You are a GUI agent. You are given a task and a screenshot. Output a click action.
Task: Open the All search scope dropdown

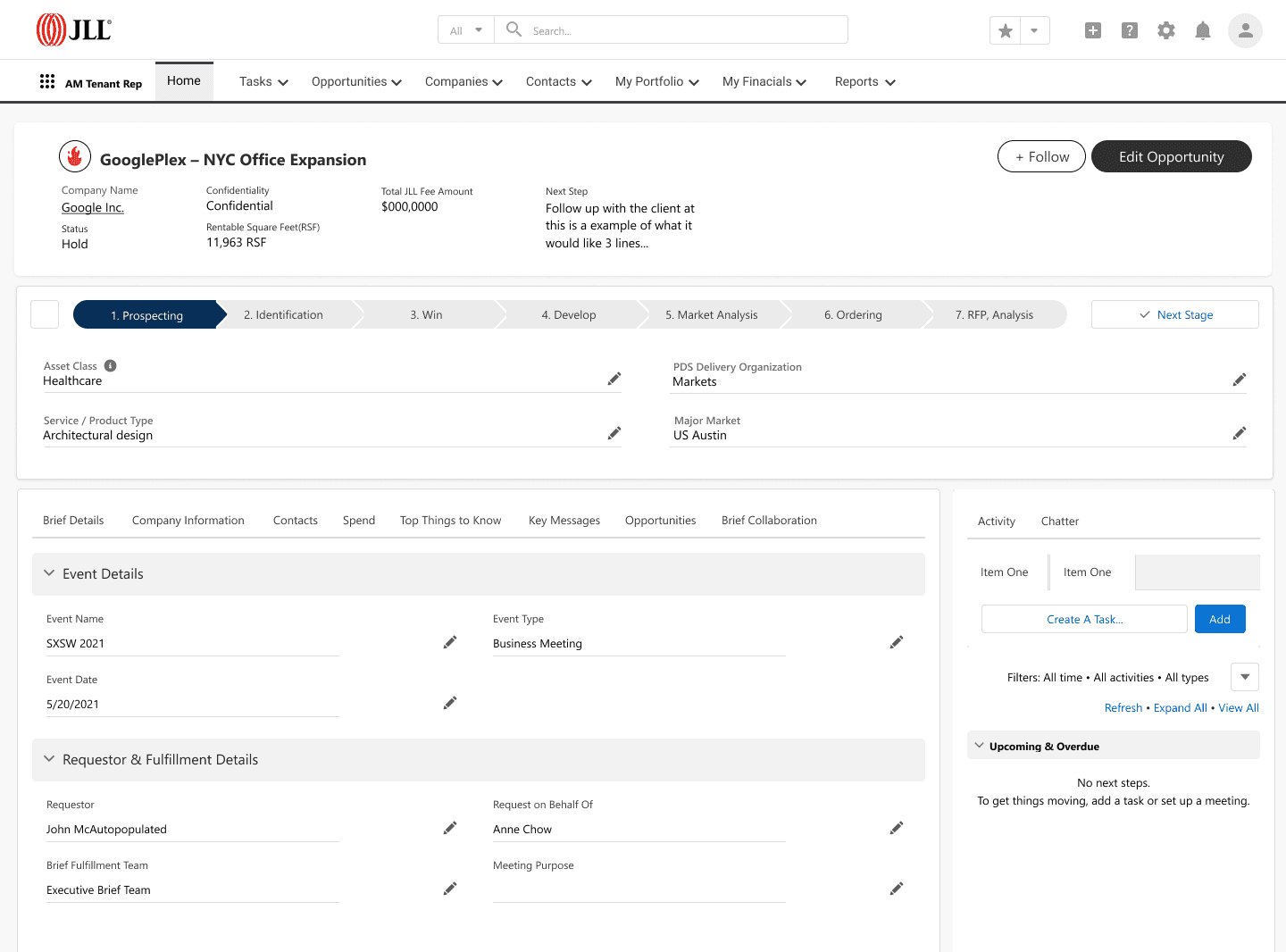(466, 30)
